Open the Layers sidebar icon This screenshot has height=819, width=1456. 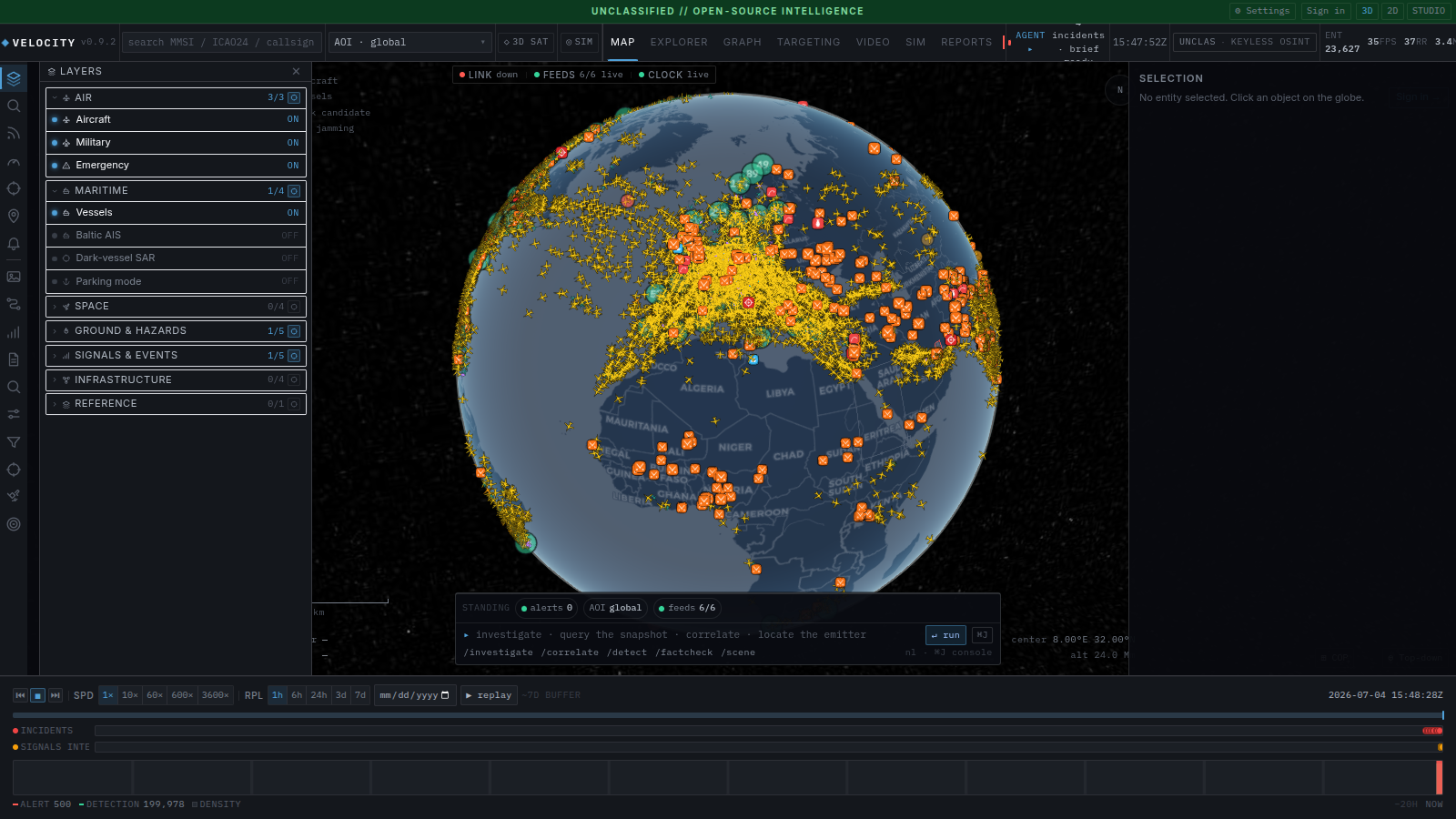coord(14,78)
